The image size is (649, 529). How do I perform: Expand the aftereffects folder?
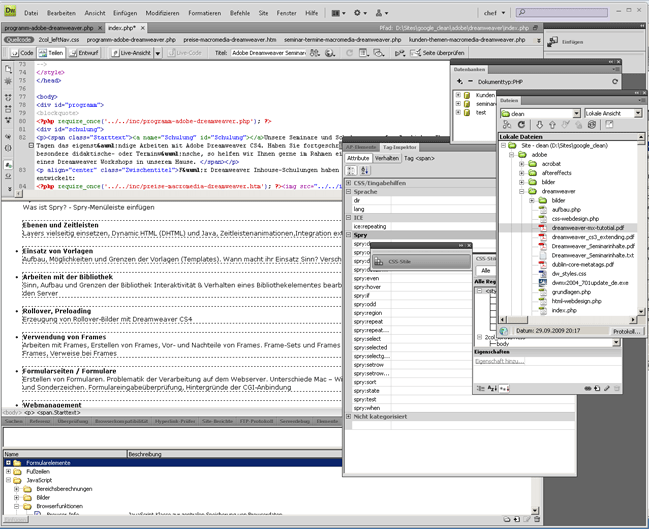click(x=522, y=173)
